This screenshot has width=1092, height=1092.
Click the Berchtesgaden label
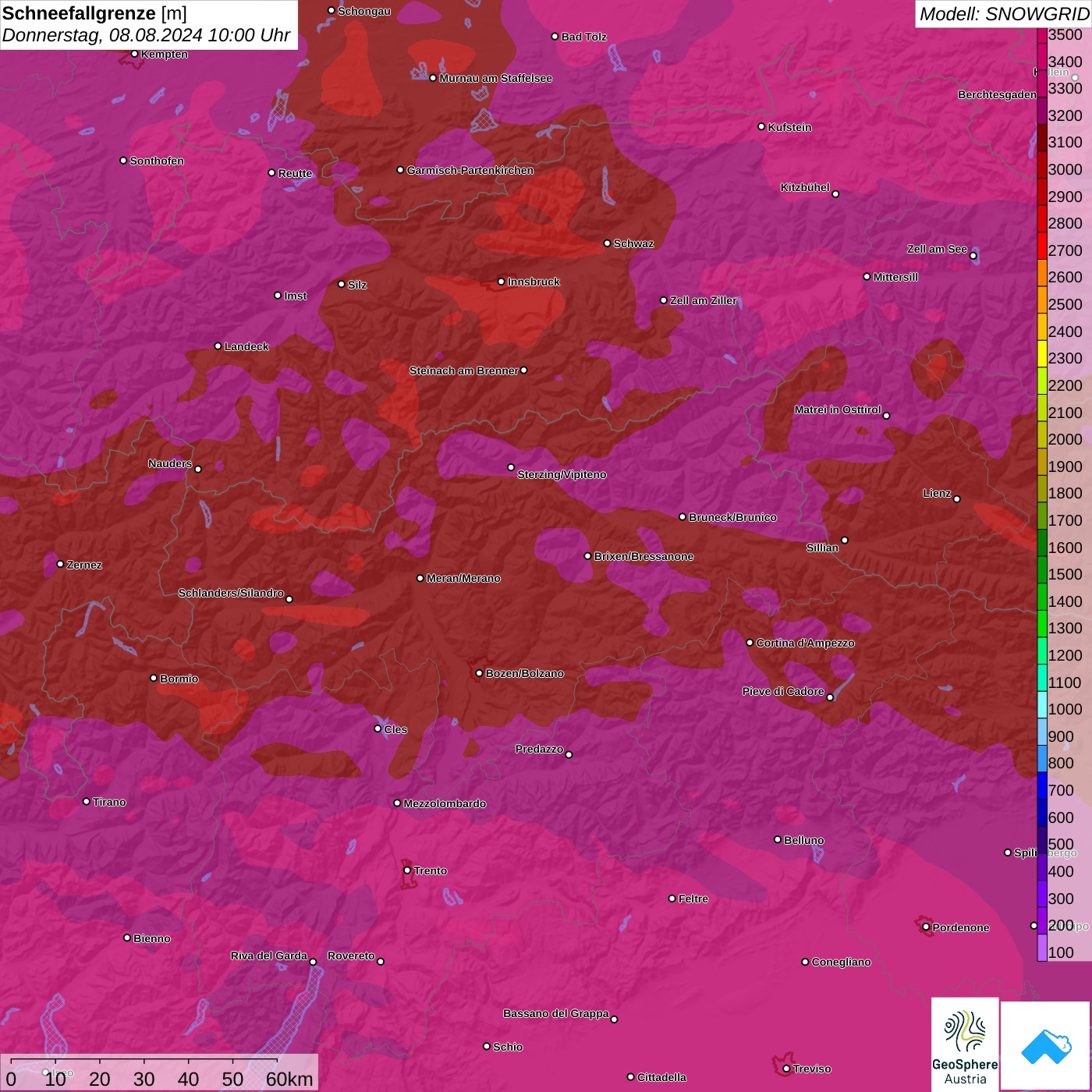[x=998, y=94]
